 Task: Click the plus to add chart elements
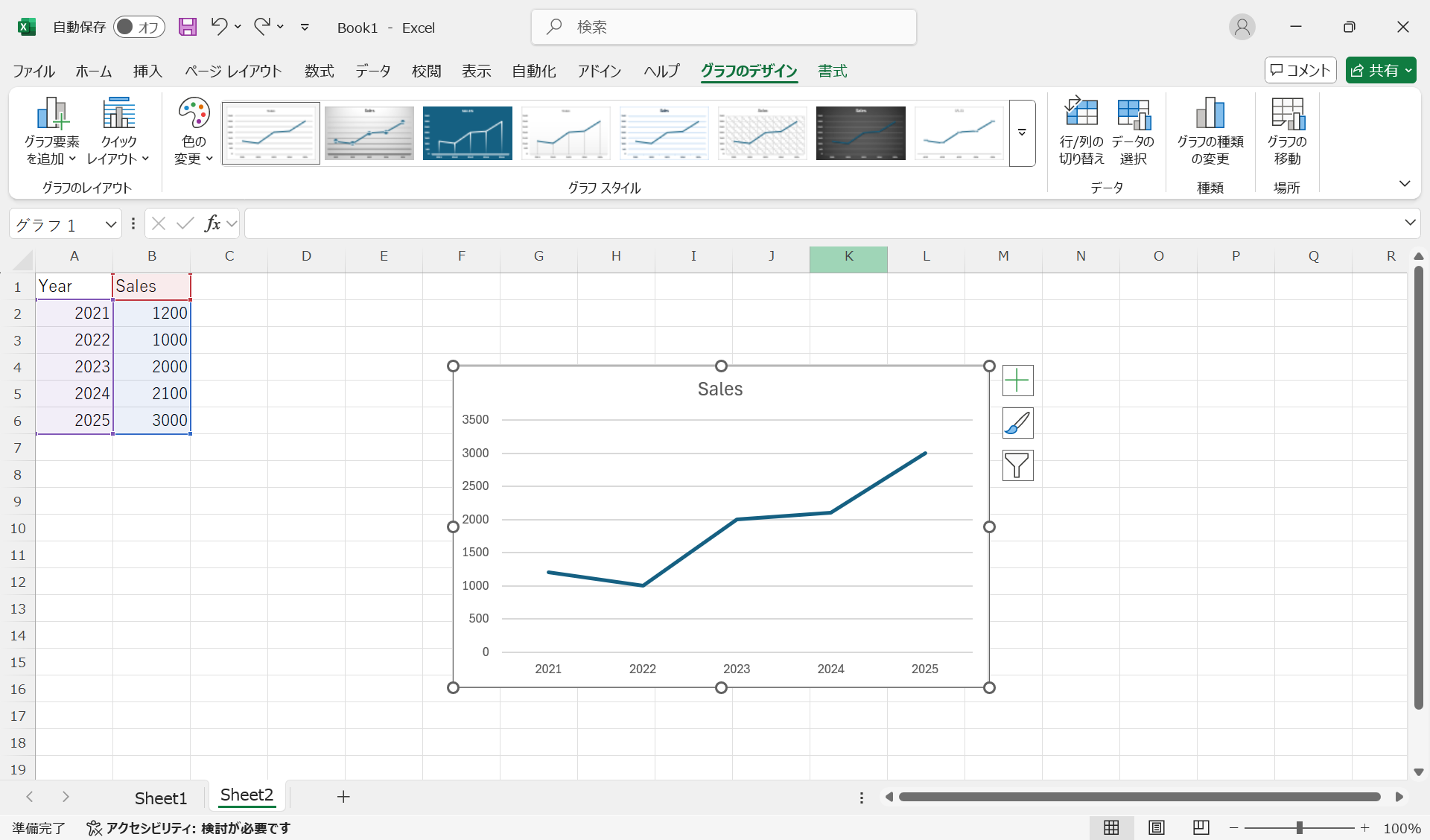click(1017, 381)
